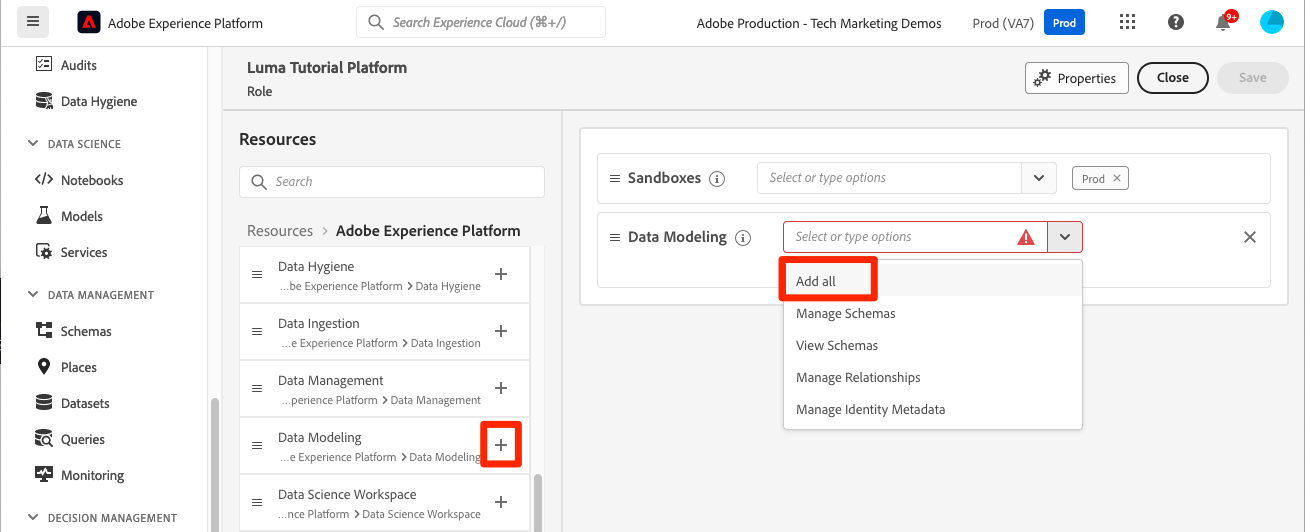Screen dimensions: 1305x532
Task: Open the help question mark icon
Action: [x=1176, y=23]
